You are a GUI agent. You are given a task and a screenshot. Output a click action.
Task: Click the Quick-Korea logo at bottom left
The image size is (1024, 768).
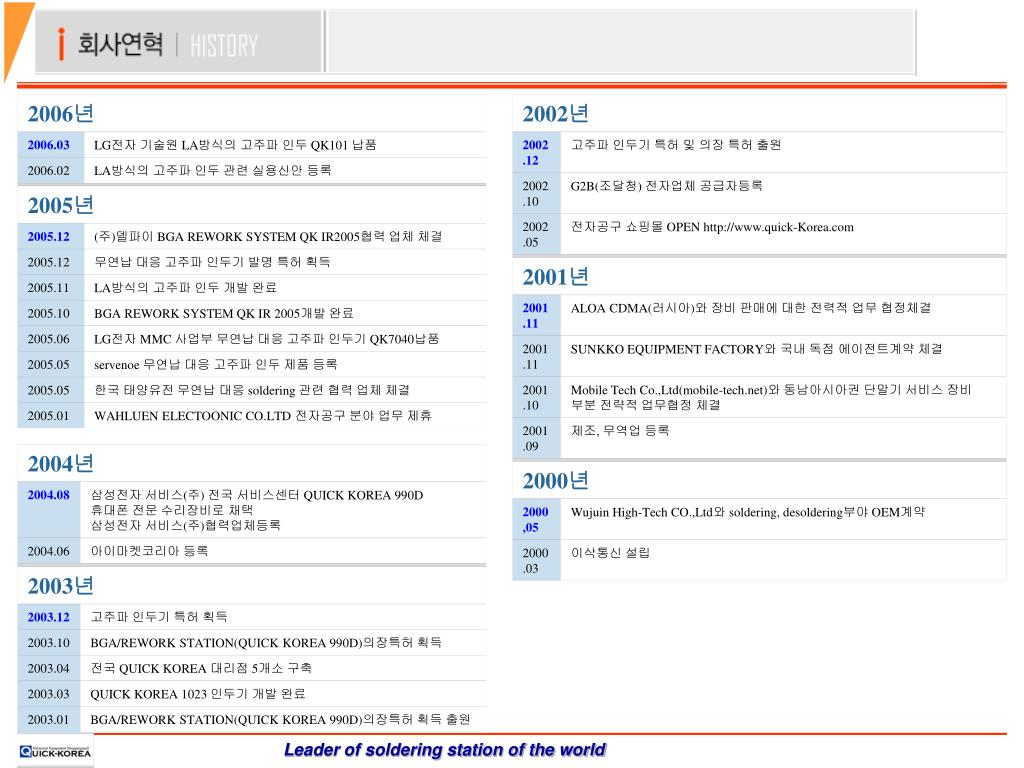point(55,752)
